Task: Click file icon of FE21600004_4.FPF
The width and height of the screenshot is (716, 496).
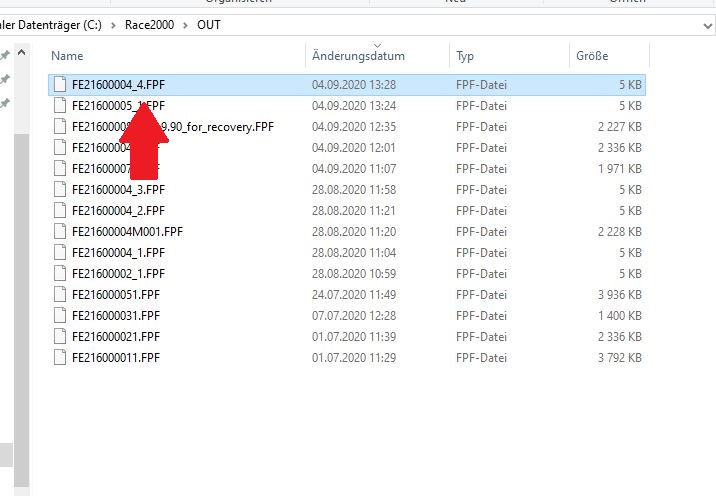Action: click(x=60, y=84)
